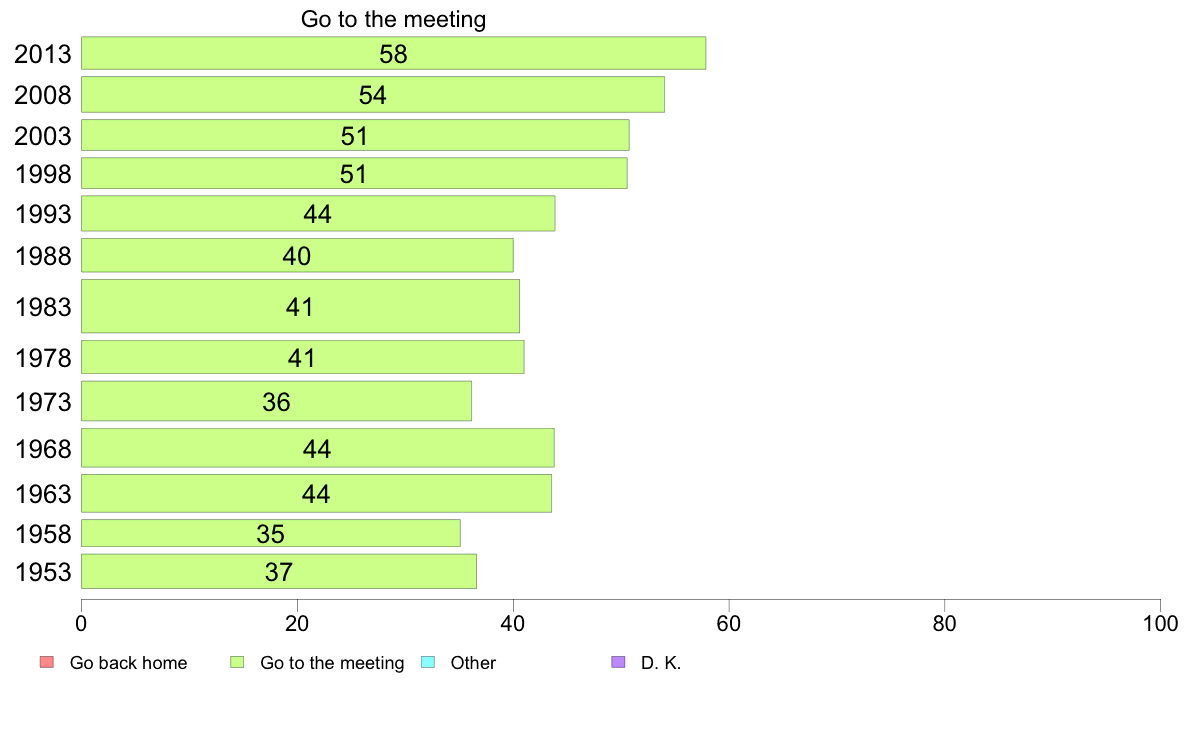Select the 2013 bar showing 58
This screenshot has height=736, width=1188.
coord(393,53)
